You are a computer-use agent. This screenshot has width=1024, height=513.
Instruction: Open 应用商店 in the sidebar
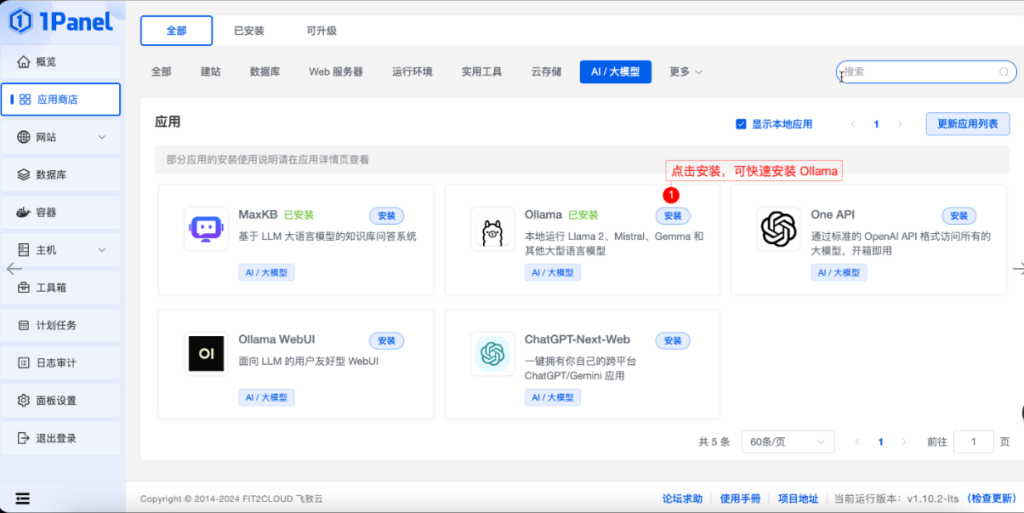click(61, 99)
